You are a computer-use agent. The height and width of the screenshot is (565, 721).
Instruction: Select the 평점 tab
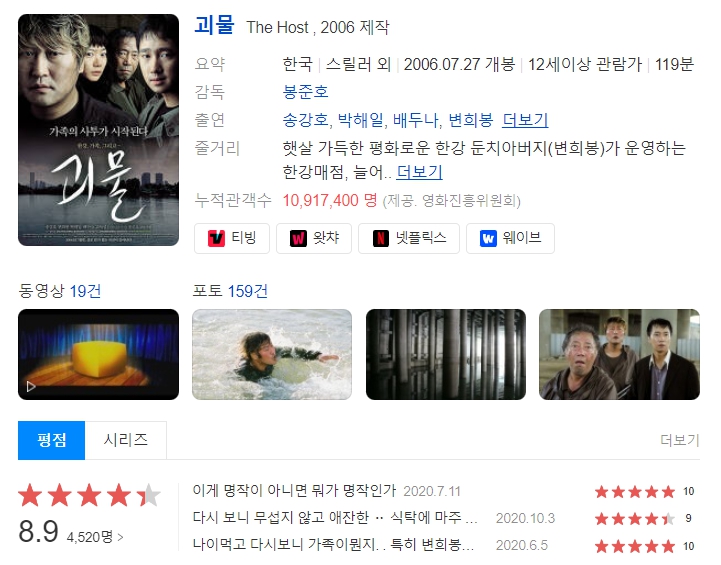tap(52, 440)
